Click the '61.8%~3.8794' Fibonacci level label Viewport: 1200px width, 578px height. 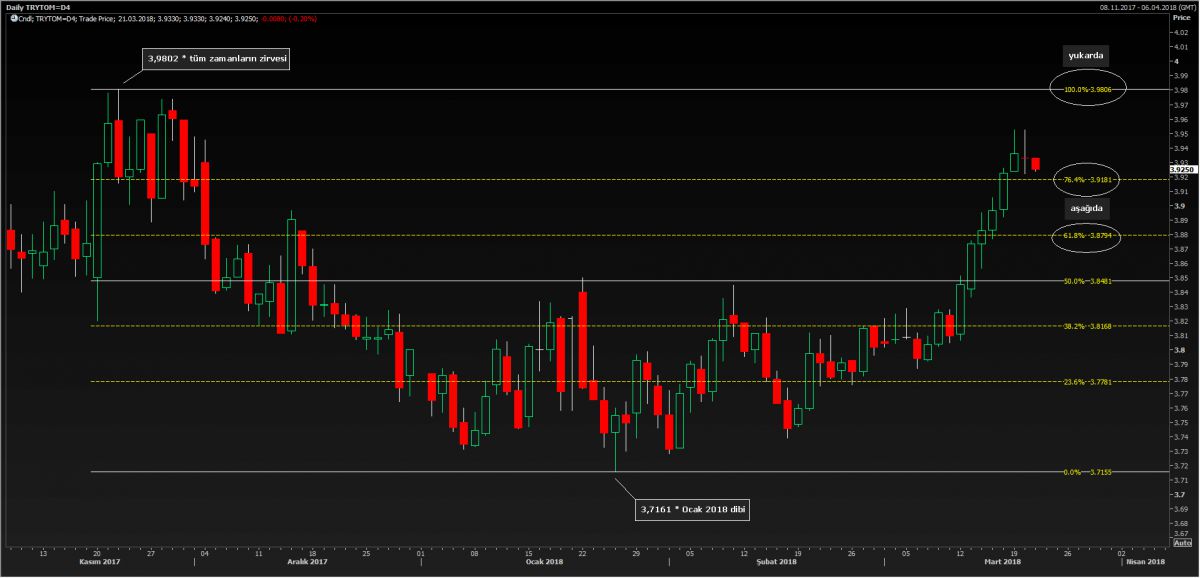coord(1089,236)
